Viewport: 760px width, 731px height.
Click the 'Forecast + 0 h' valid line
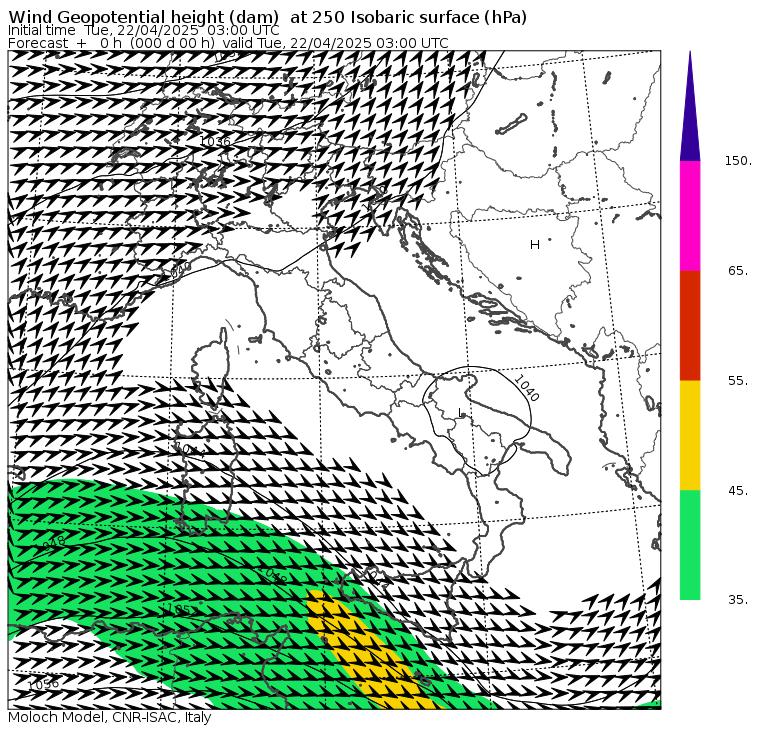228,44
